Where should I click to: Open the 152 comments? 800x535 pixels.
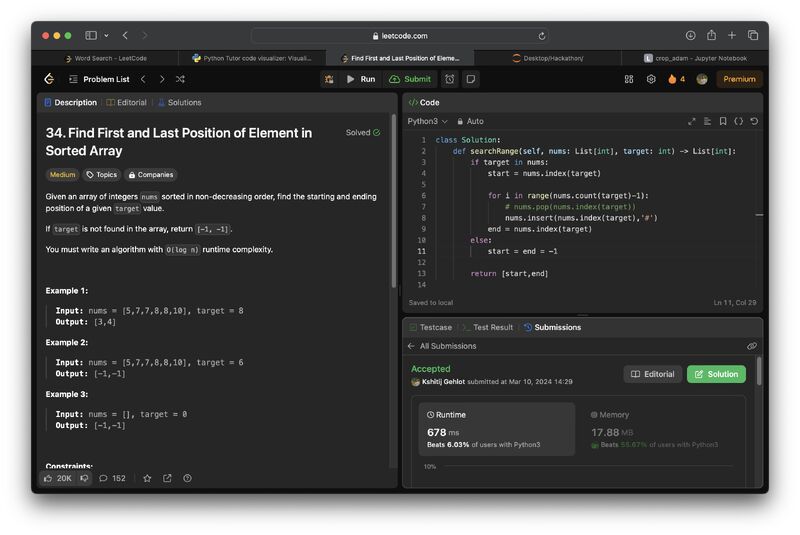[x=112, y=478]
